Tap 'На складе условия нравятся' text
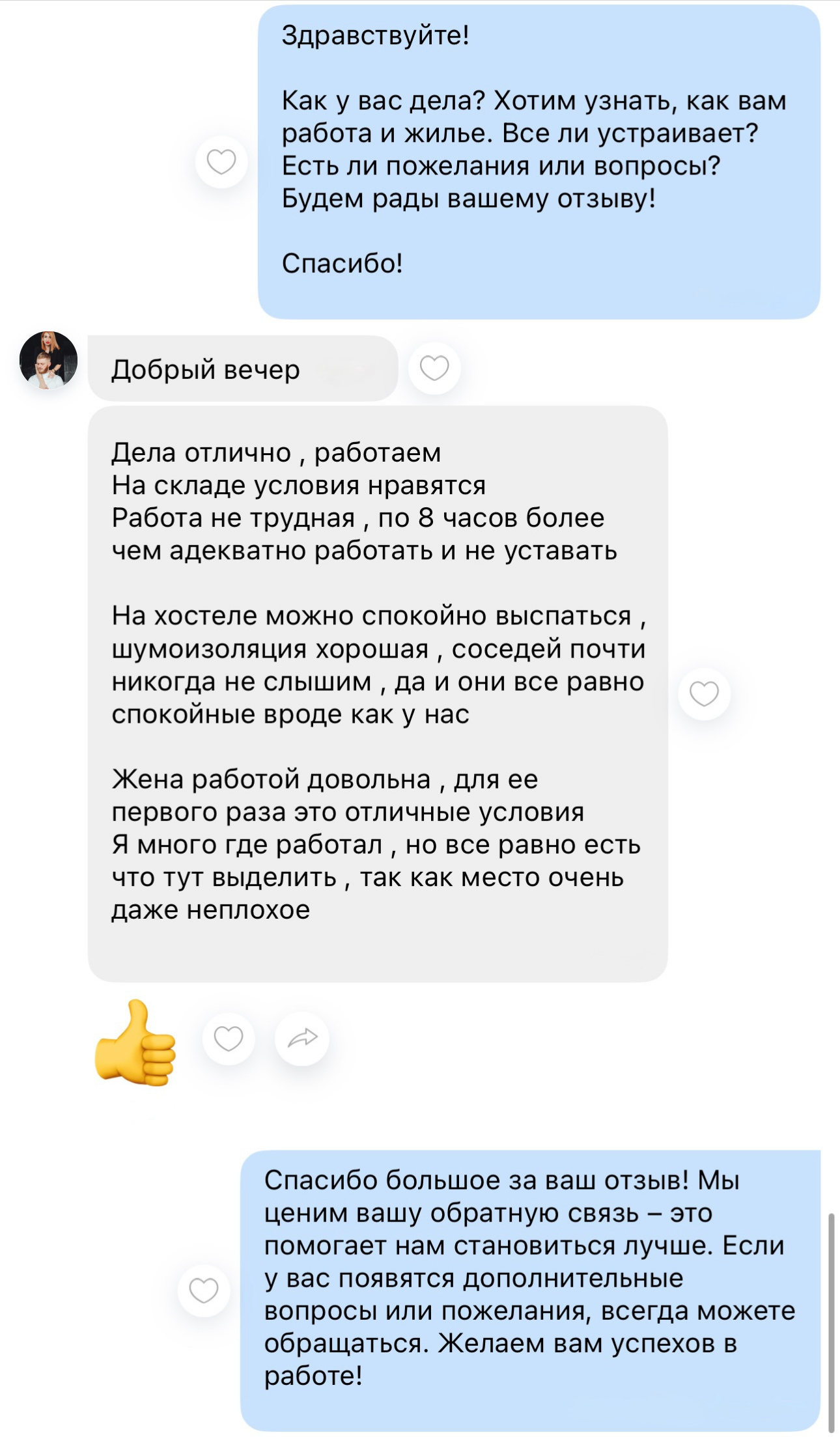 (299, 486)
